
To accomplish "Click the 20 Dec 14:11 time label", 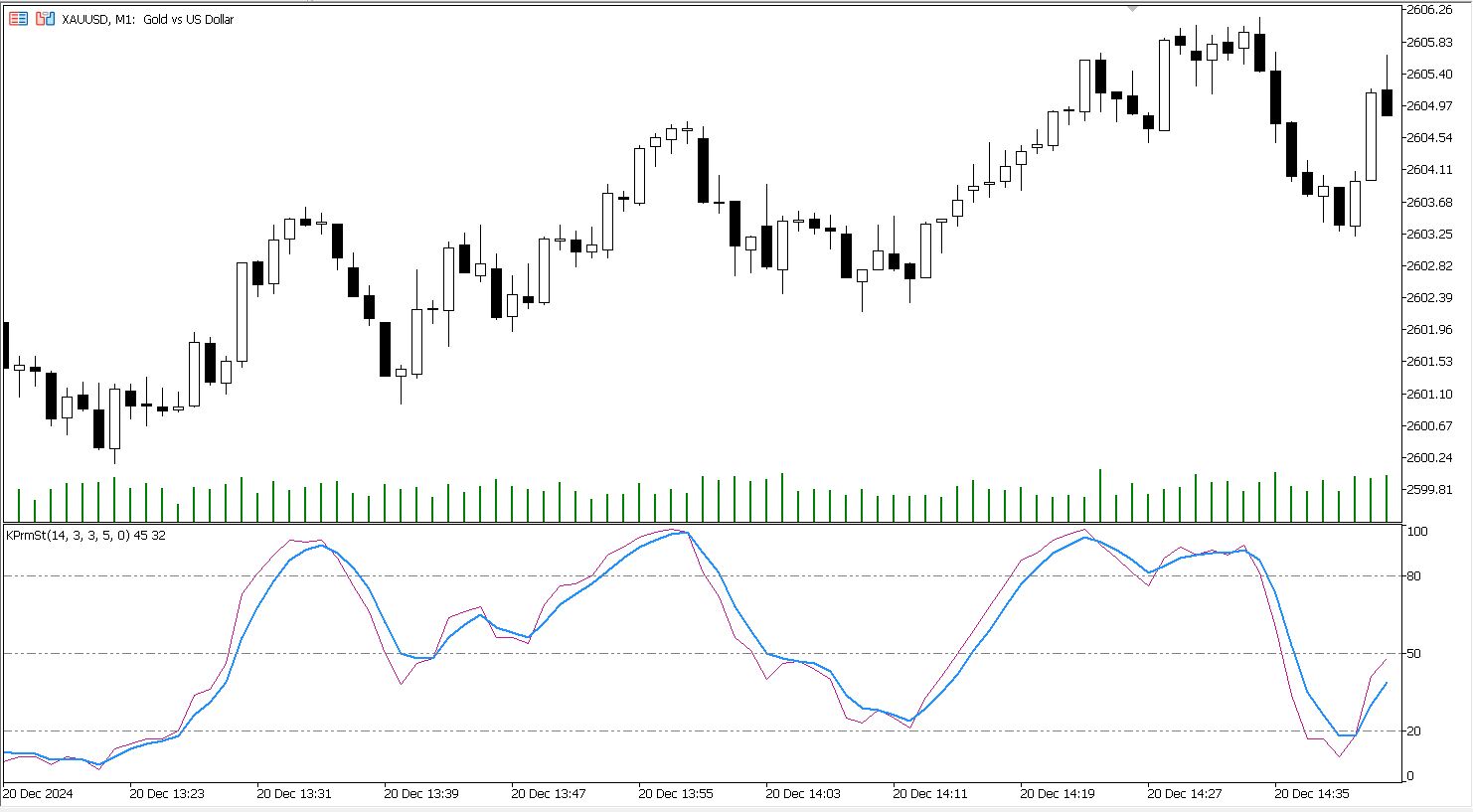I will coord(929,794).
